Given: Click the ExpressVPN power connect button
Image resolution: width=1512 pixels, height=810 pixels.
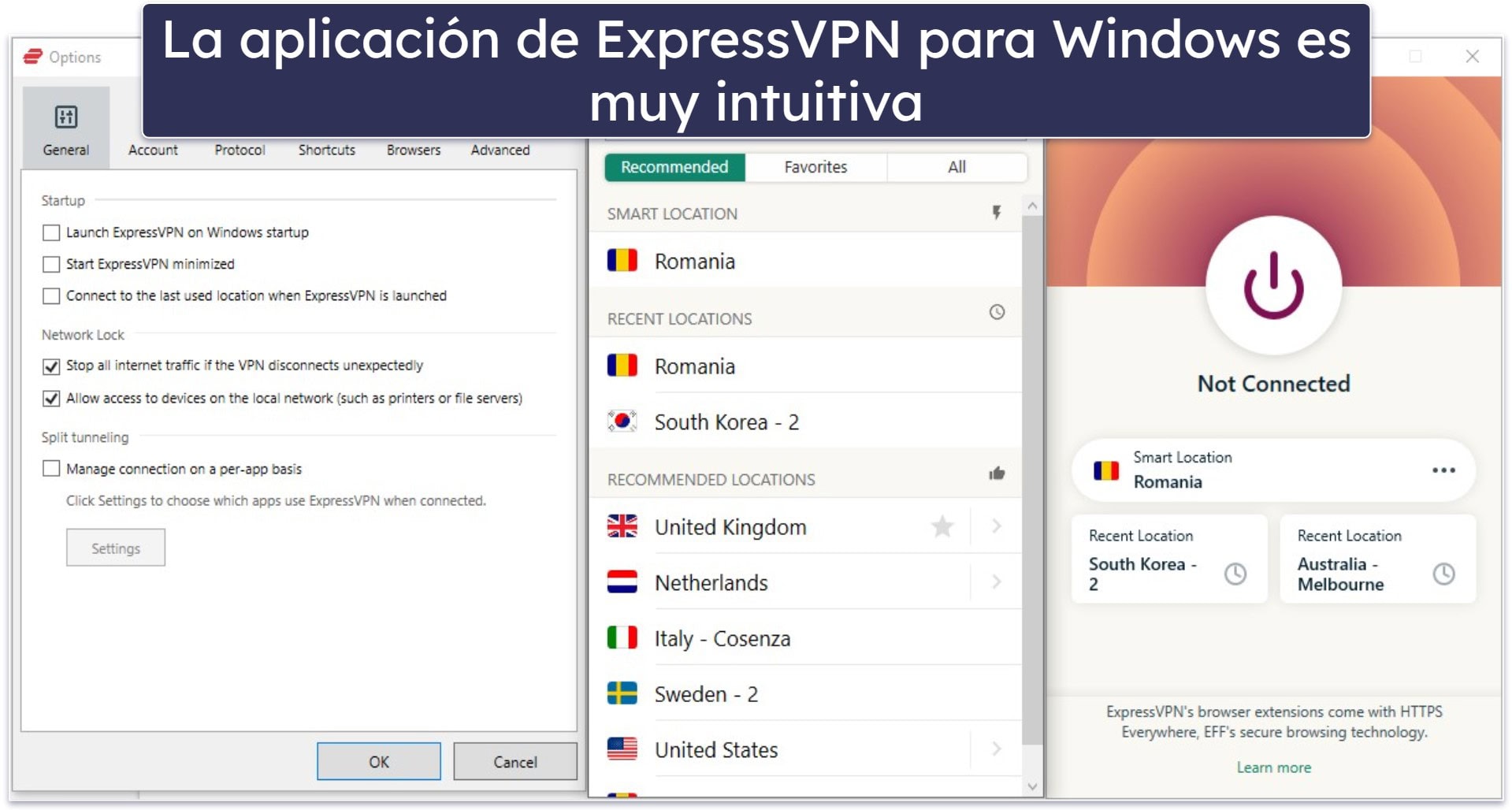Looking at the screenshot, I should click(1273, 285).
